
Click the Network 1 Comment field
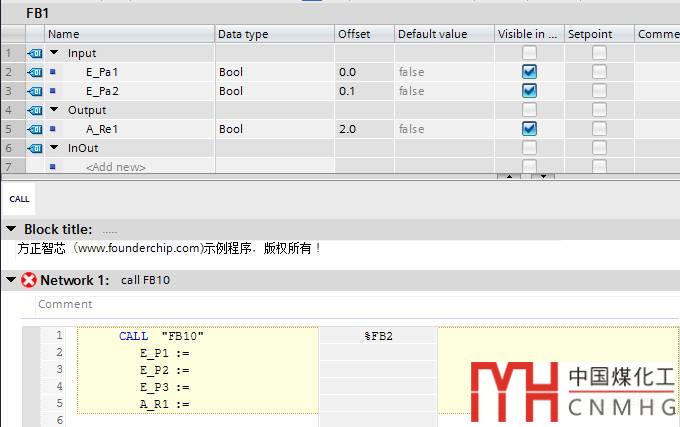300,304
